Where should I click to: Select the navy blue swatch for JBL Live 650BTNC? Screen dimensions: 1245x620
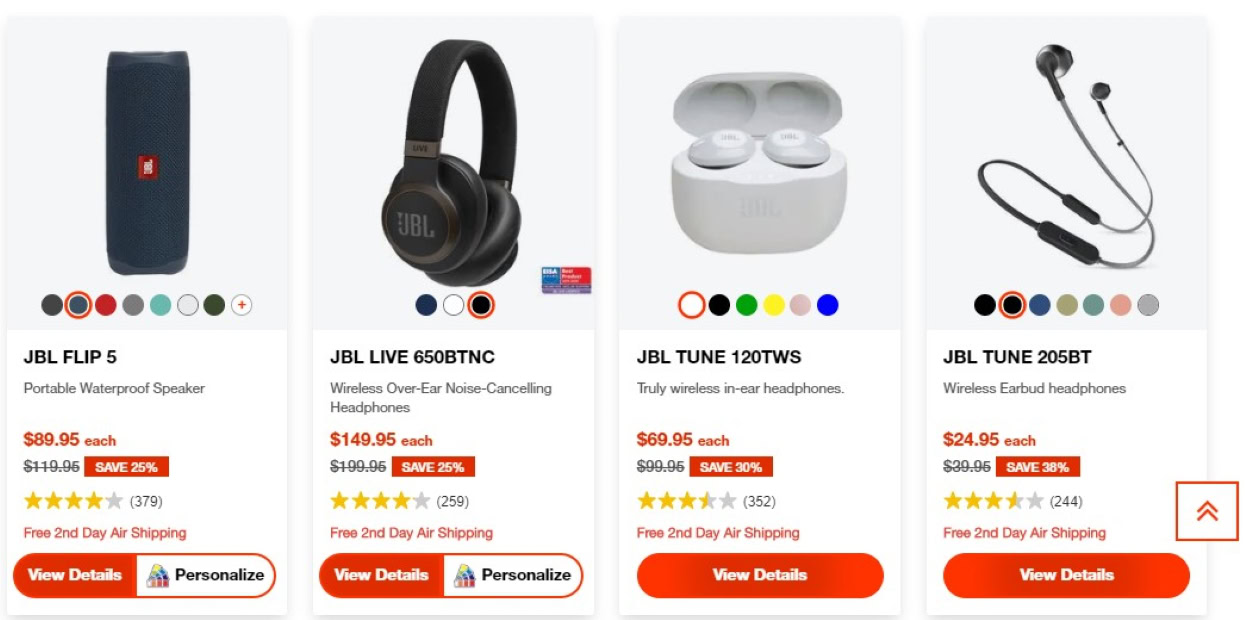[x=426, y=305]
